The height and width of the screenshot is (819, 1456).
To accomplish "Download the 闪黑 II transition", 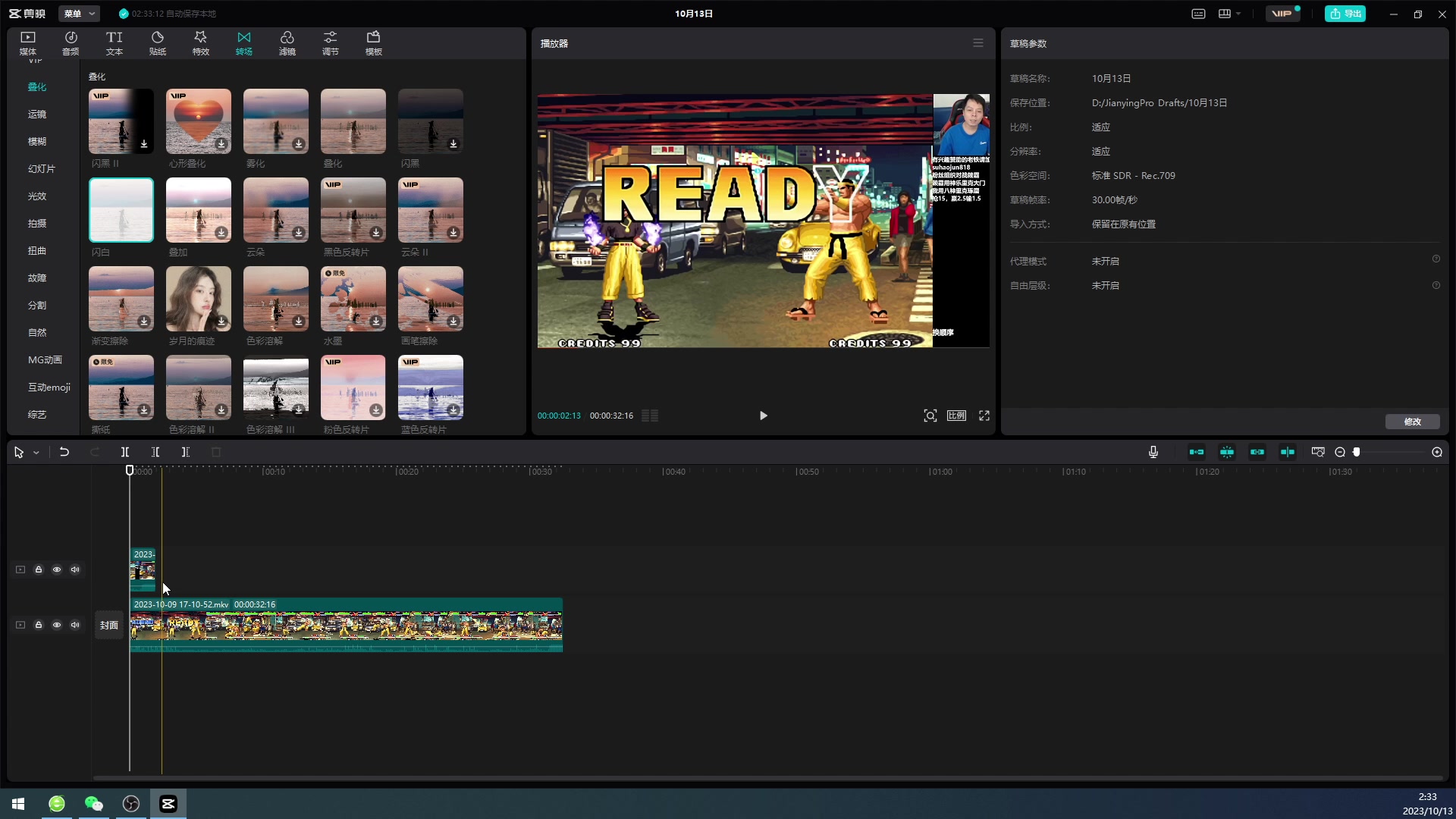I will 144,144.
